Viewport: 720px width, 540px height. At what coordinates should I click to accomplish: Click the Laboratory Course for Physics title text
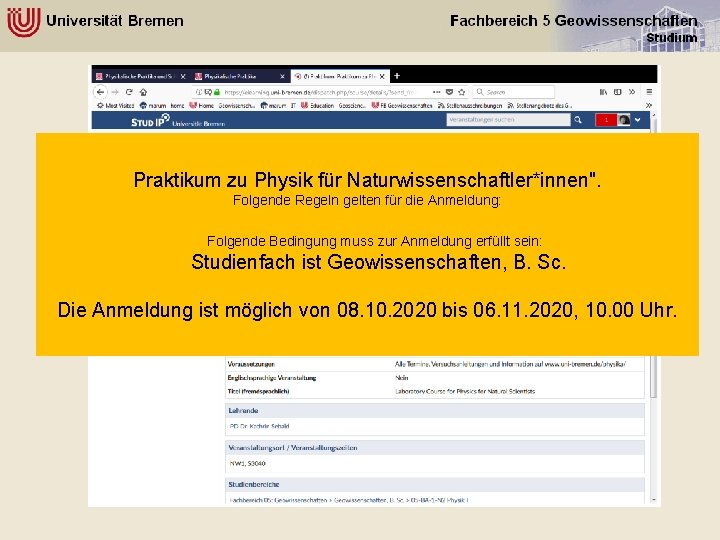pyautogui.click(x=465, y=392)
